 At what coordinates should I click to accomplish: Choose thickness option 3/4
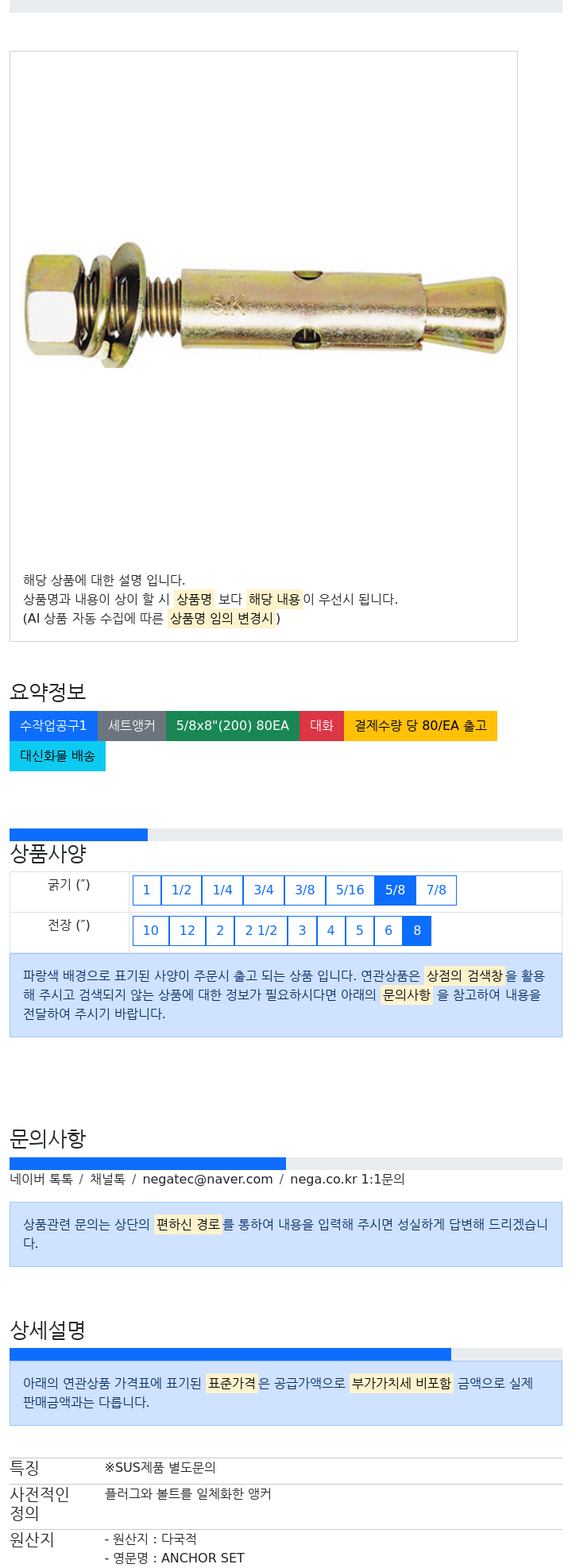click(264, 890)
